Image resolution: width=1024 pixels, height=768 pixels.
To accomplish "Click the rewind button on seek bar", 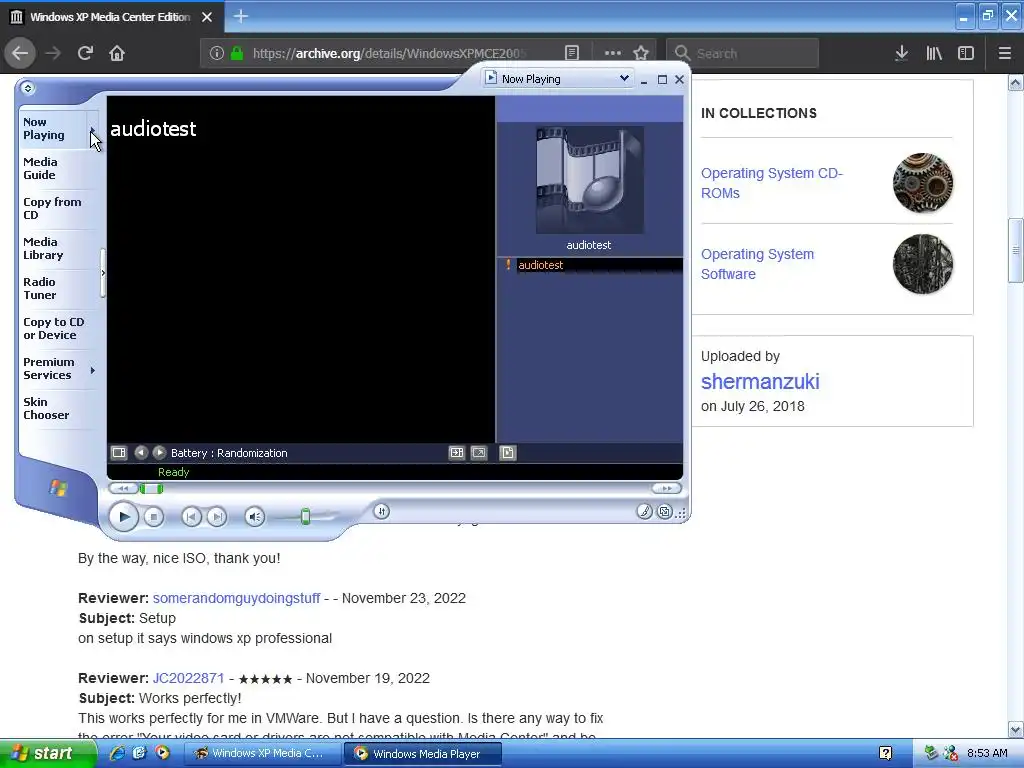I will (123, 488).
